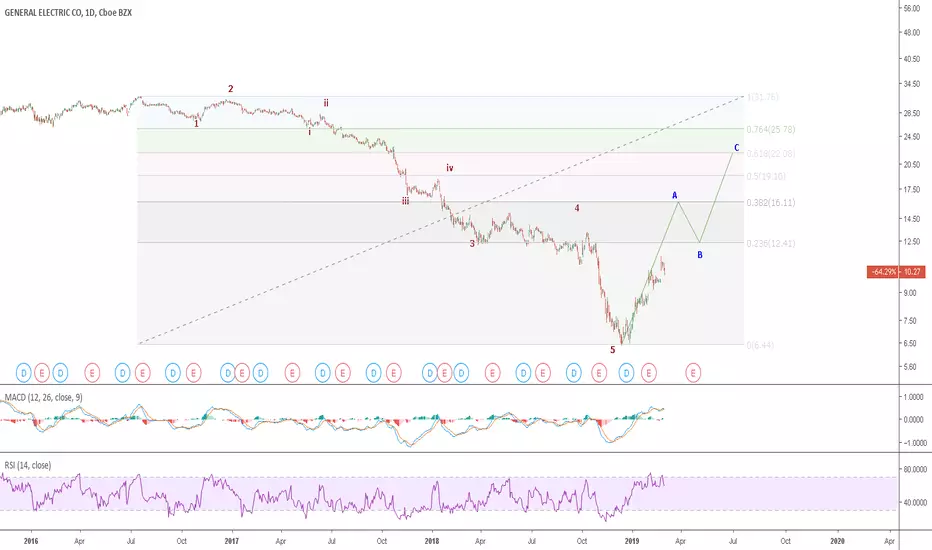
Task: Click the 5.60 price axis label
Action: coord(911,367)
